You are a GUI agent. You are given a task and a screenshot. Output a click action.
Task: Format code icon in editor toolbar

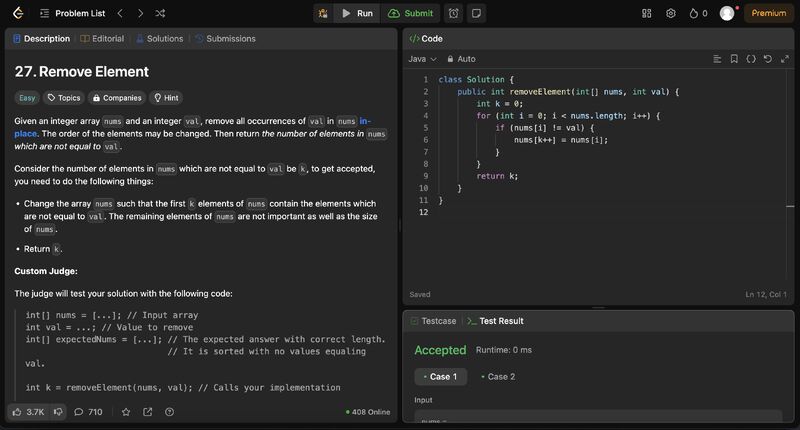click(717, 59)
